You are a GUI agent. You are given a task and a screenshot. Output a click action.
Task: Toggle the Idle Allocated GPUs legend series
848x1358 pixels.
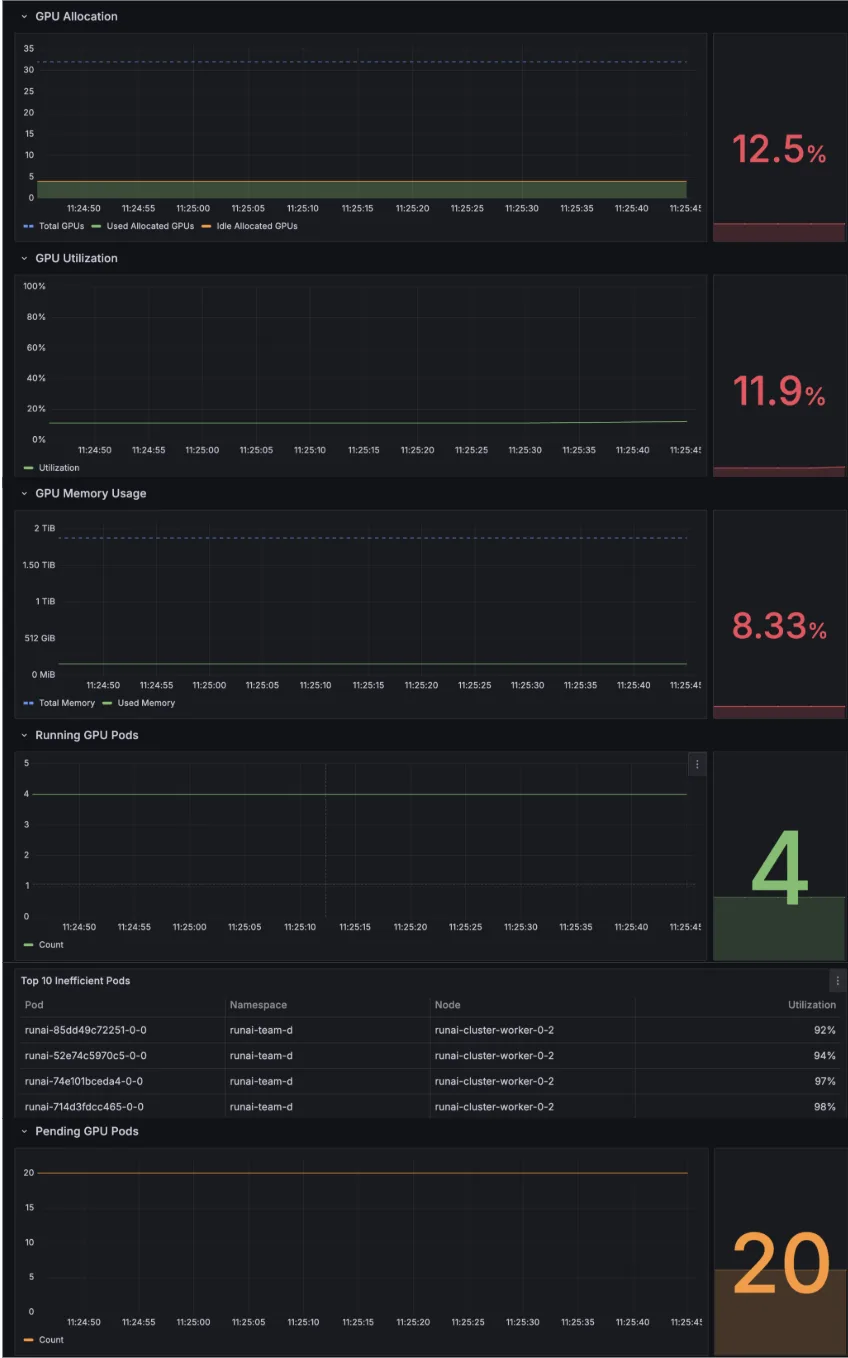coord(257,226)
